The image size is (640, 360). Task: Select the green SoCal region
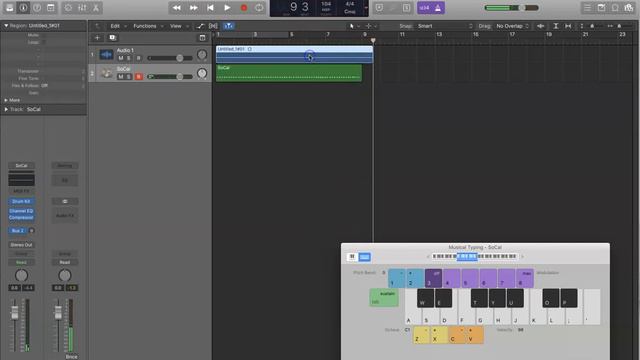[289, 73]
